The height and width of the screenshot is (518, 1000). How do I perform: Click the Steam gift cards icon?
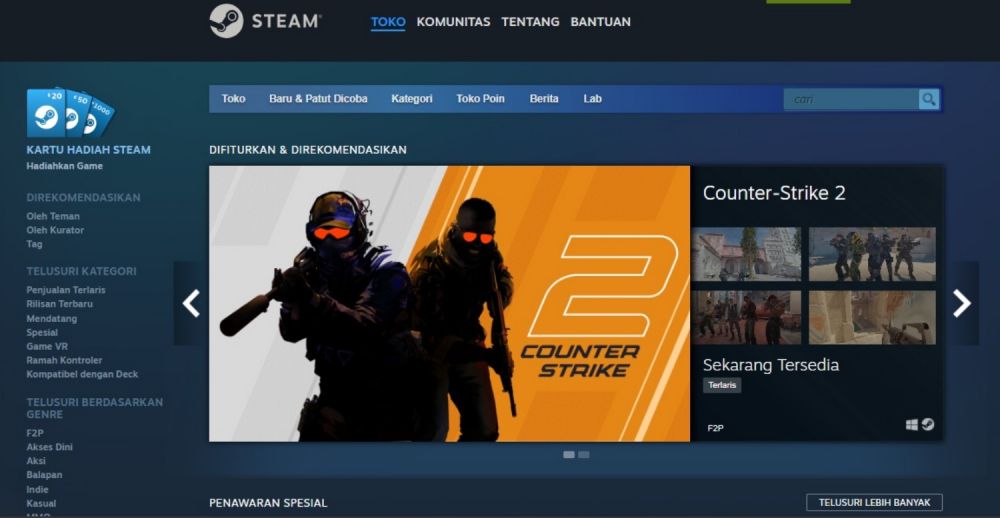[70, 113]
